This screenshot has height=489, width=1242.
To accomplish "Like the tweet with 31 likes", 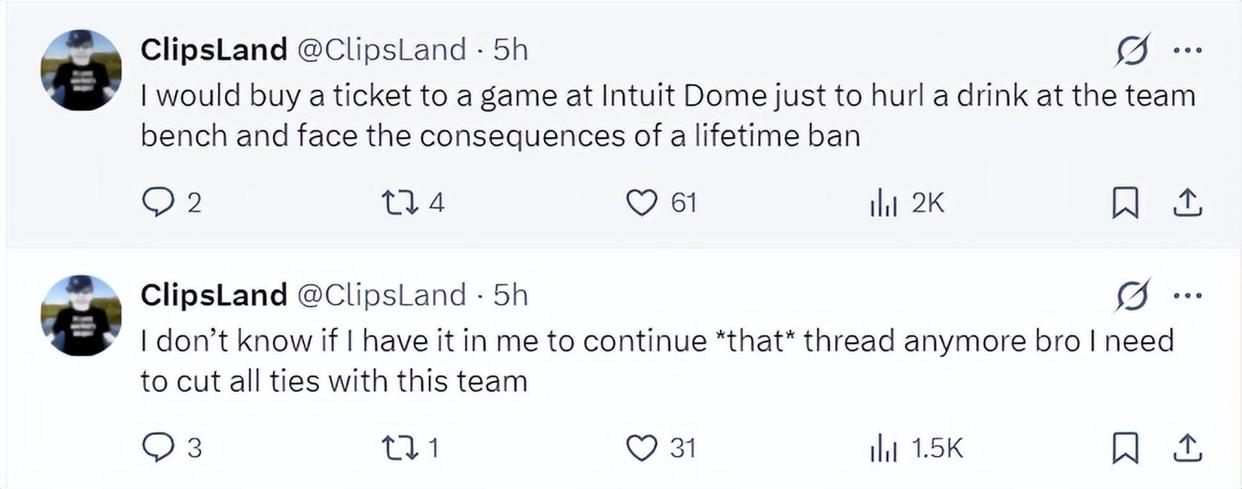I will pyautogui.click(x=640, y=449).
